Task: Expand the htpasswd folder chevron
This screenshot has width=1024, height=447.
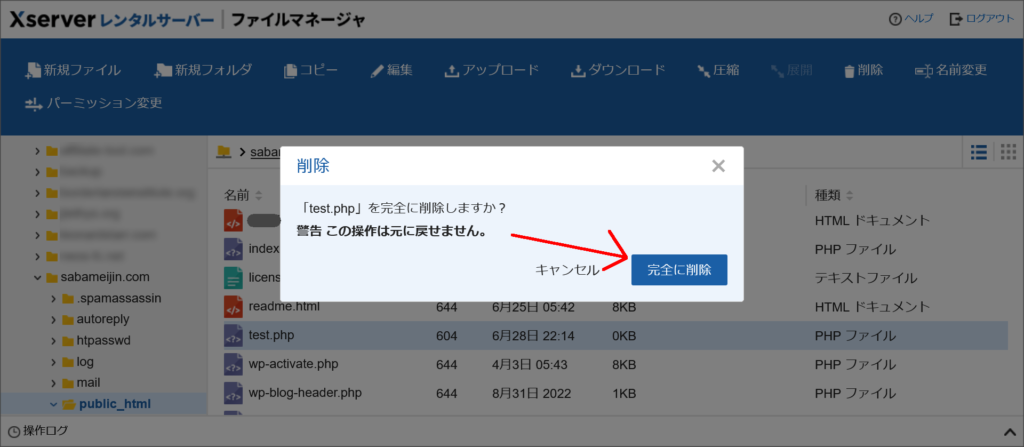Action: click(x=54, y=340)
